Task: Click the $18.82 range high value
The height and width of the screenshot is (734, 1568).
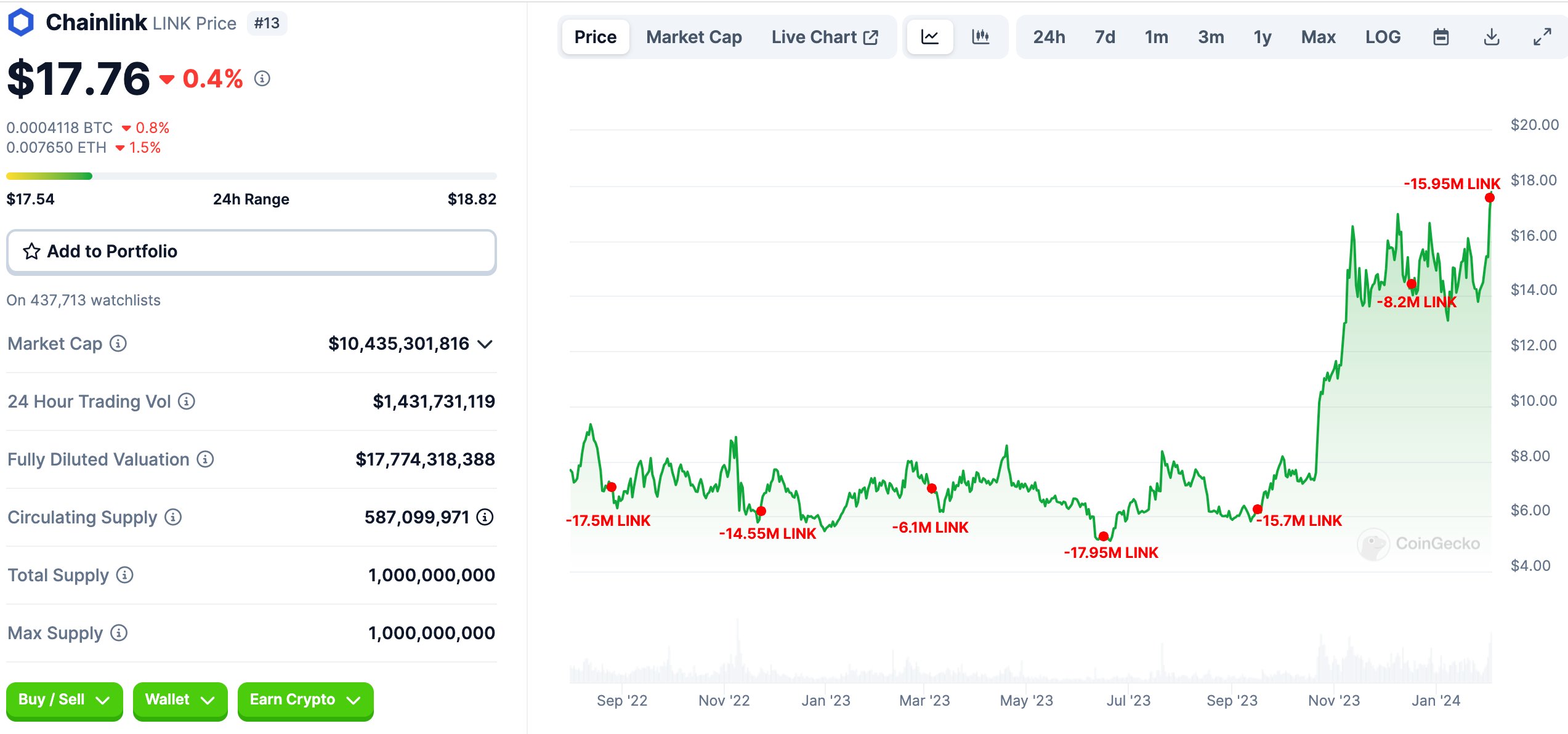Action: point(472,200)
